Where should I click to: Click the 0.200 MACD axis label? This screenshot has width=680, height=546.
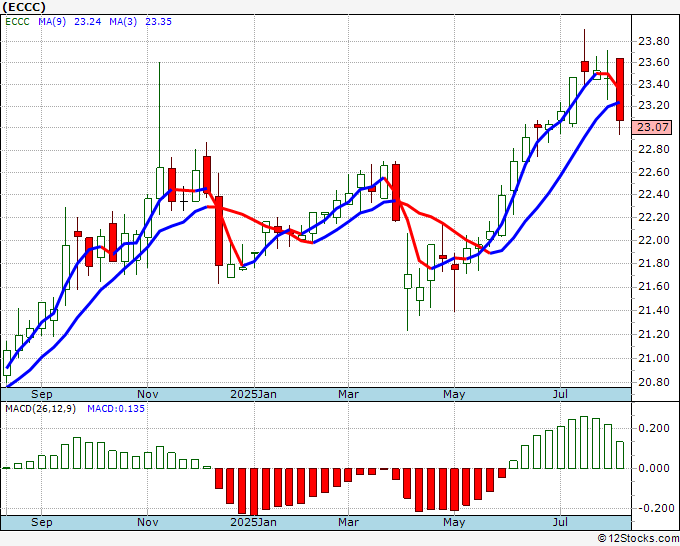click(654, 428)
